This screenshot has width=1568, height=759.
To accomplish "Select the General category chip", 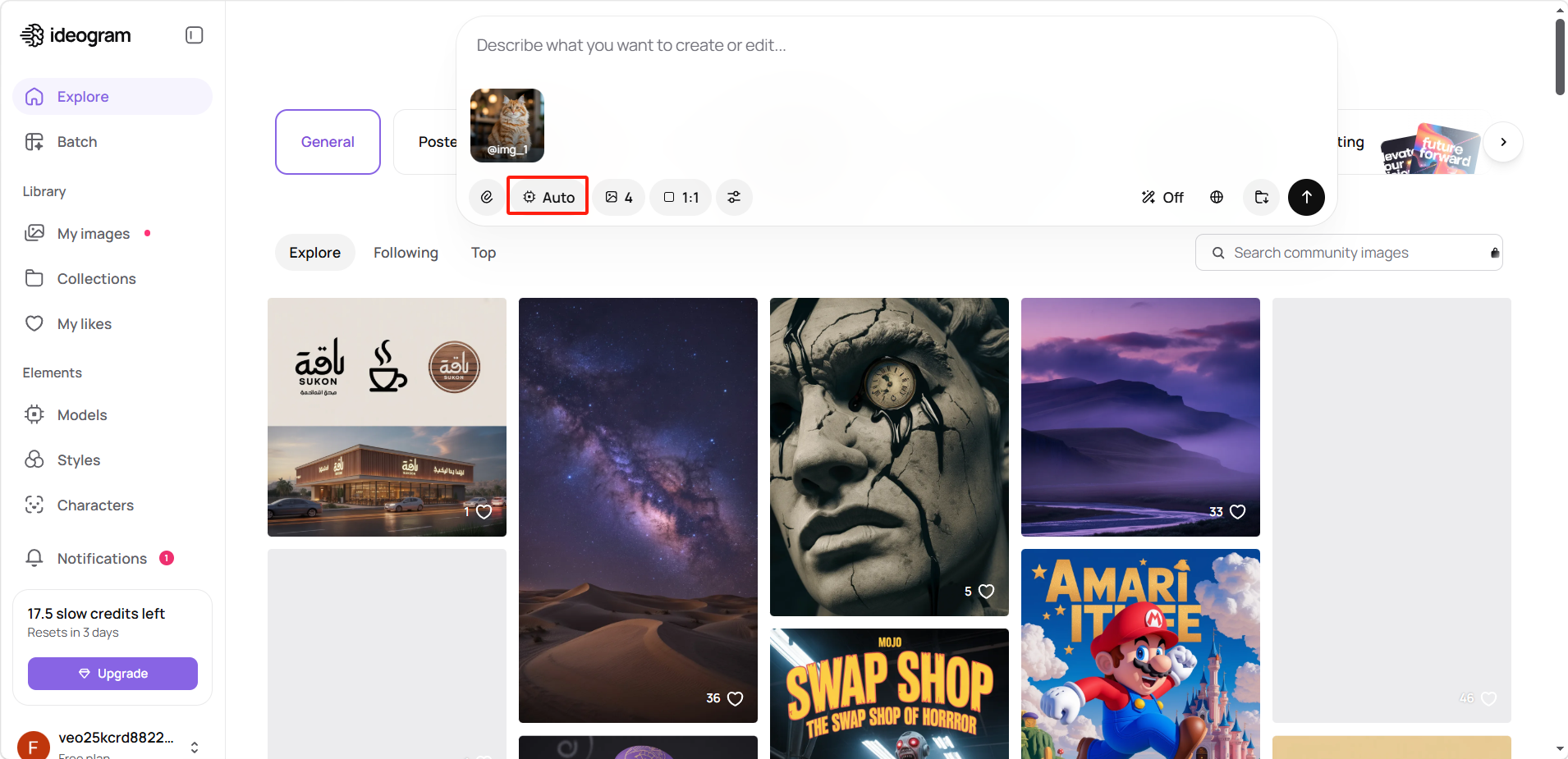I will coord(328,142).
